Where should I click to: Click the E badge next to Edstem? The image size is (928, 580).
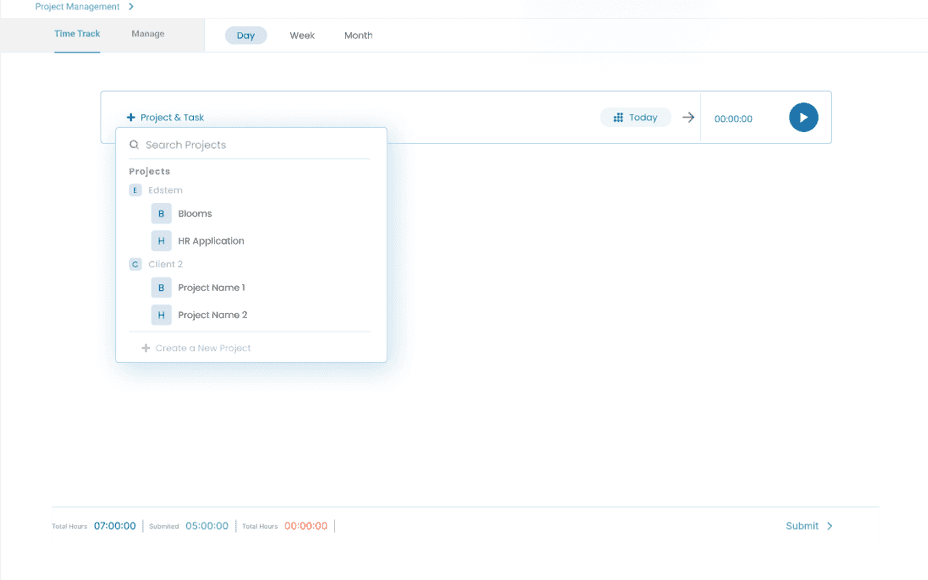[135, 190]
